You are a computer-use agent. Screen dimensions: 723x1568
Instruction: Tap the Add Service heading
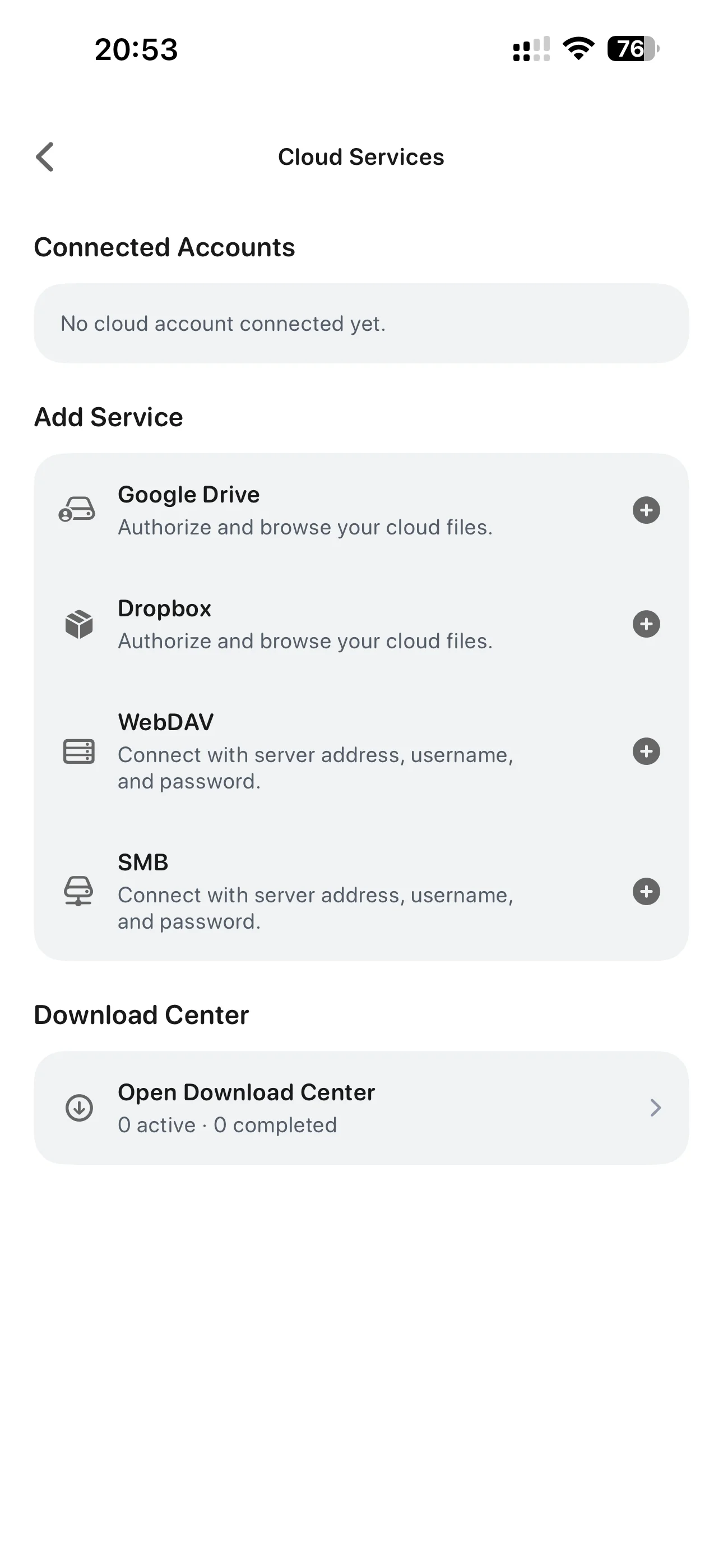[x=108, y=417]
